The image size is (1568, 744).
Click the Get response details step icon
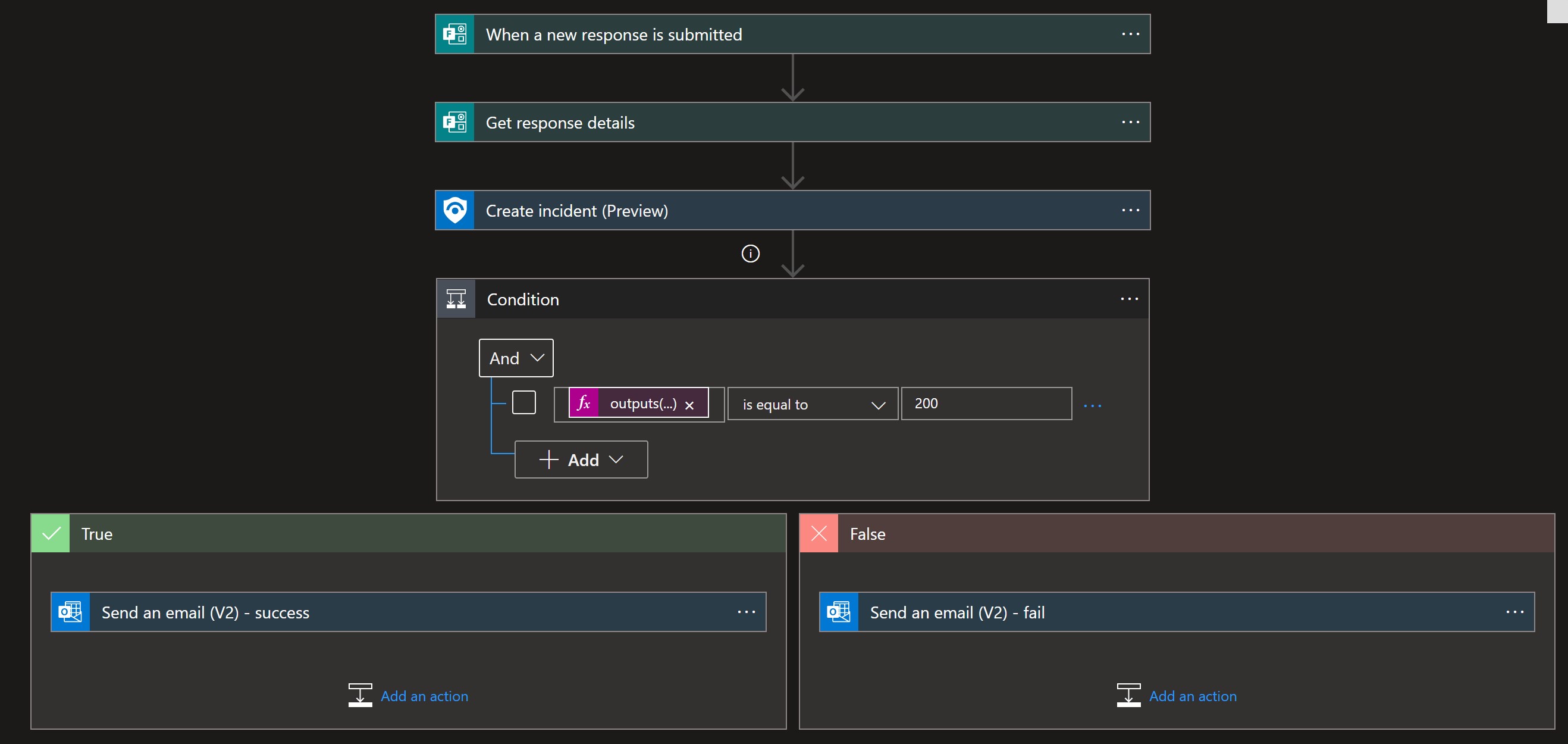pyautogui.click(x=456, y=122)
